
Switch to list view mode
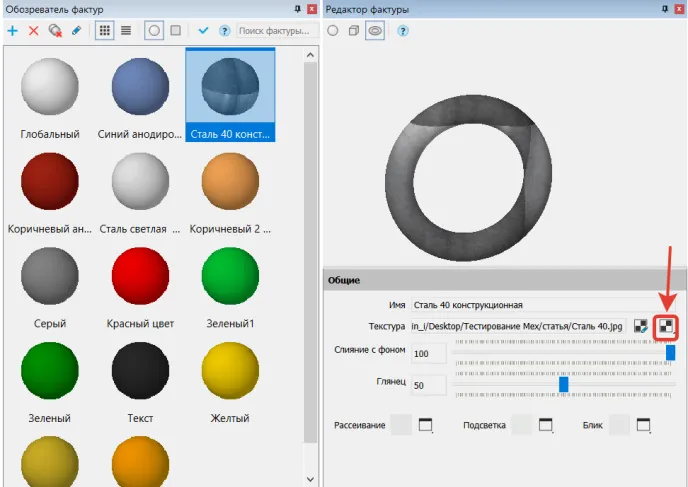point(126,31)
